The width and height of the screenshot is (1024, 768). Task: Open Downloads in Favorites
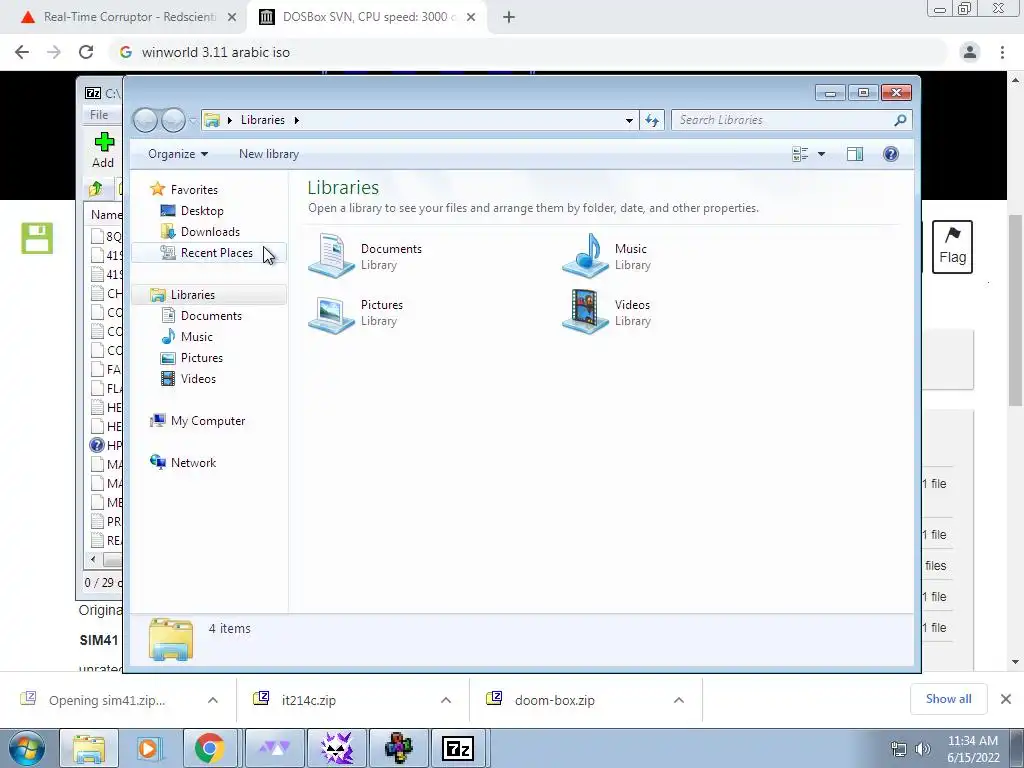point(210,232)
